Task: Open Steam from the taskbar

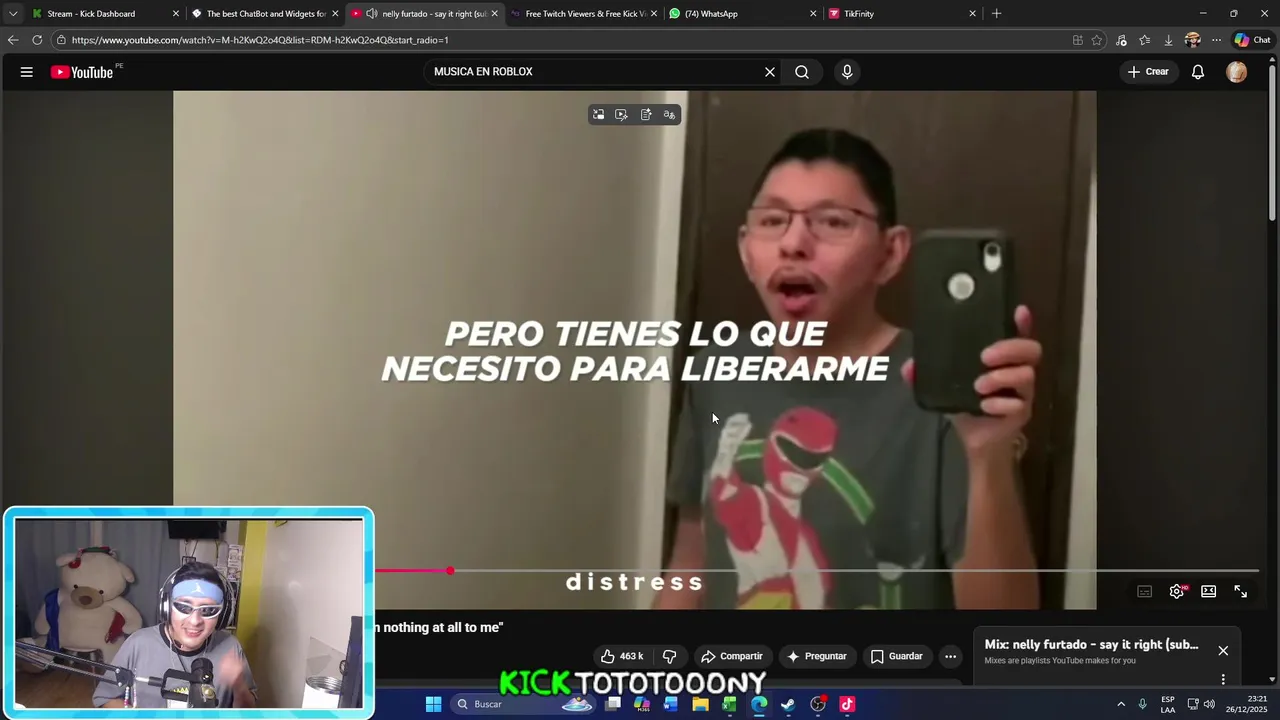Action: point(788,704)
